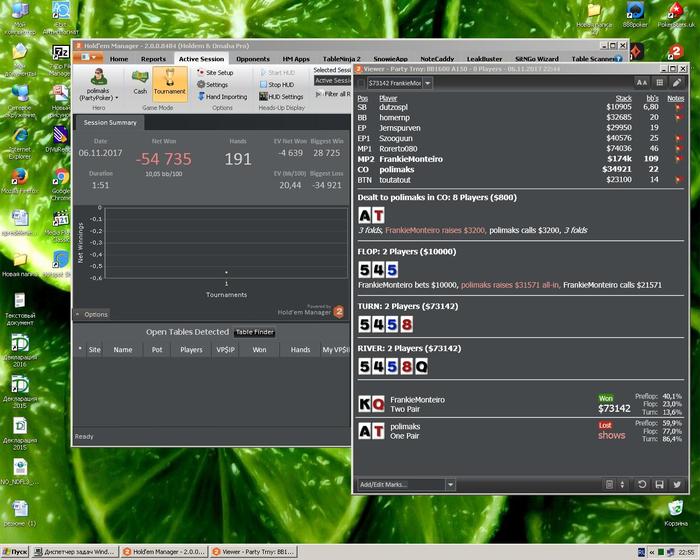Open the hero selector polimaks (PartyPoker)
The height and width of the screenshot is (560, 700).
coord(98,84)
